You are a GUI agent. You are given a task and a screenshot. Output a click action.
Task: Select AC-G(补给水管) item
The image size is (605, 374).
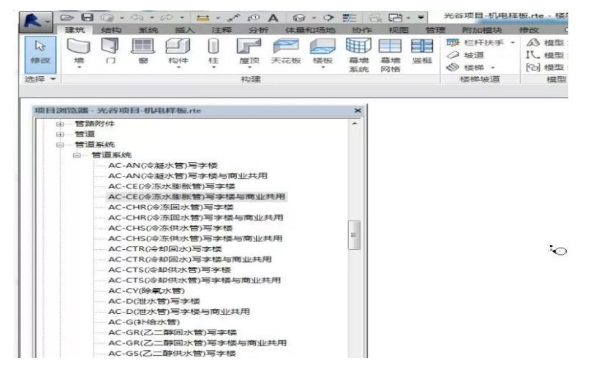tap(144, 322)
